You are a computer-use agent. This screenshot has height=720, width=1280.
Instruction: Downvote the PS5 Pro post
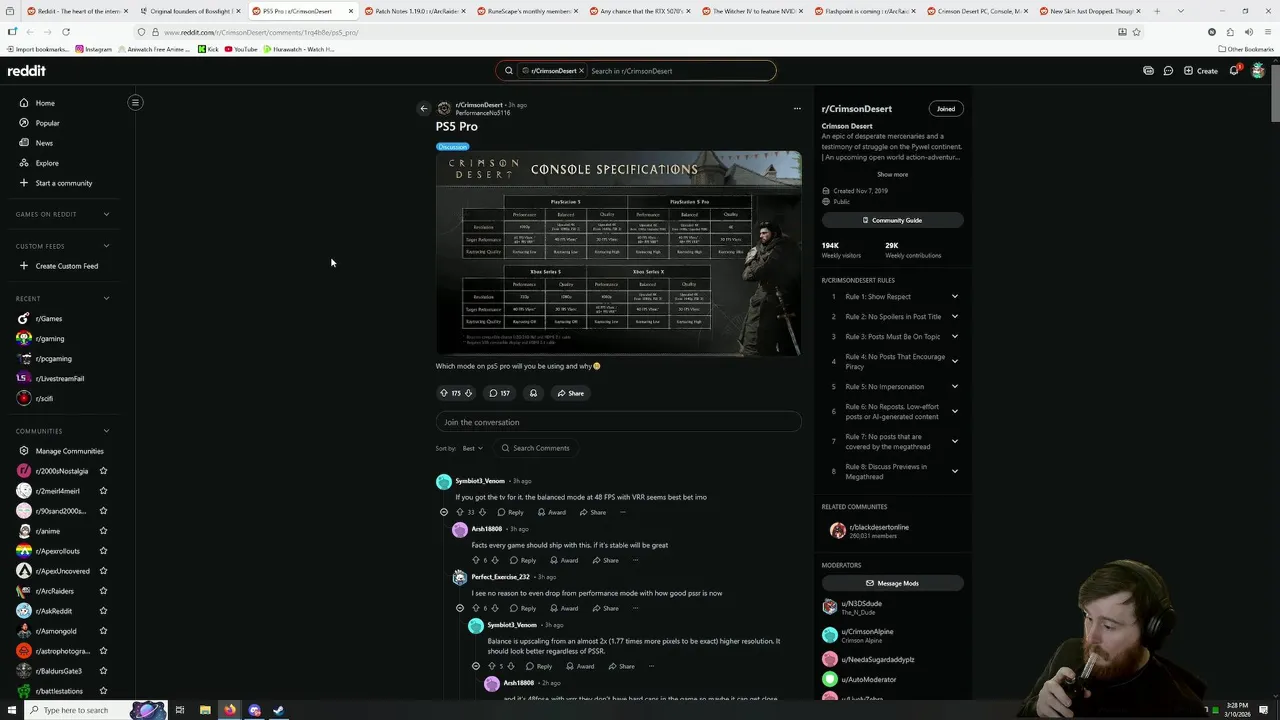[468, 393]
